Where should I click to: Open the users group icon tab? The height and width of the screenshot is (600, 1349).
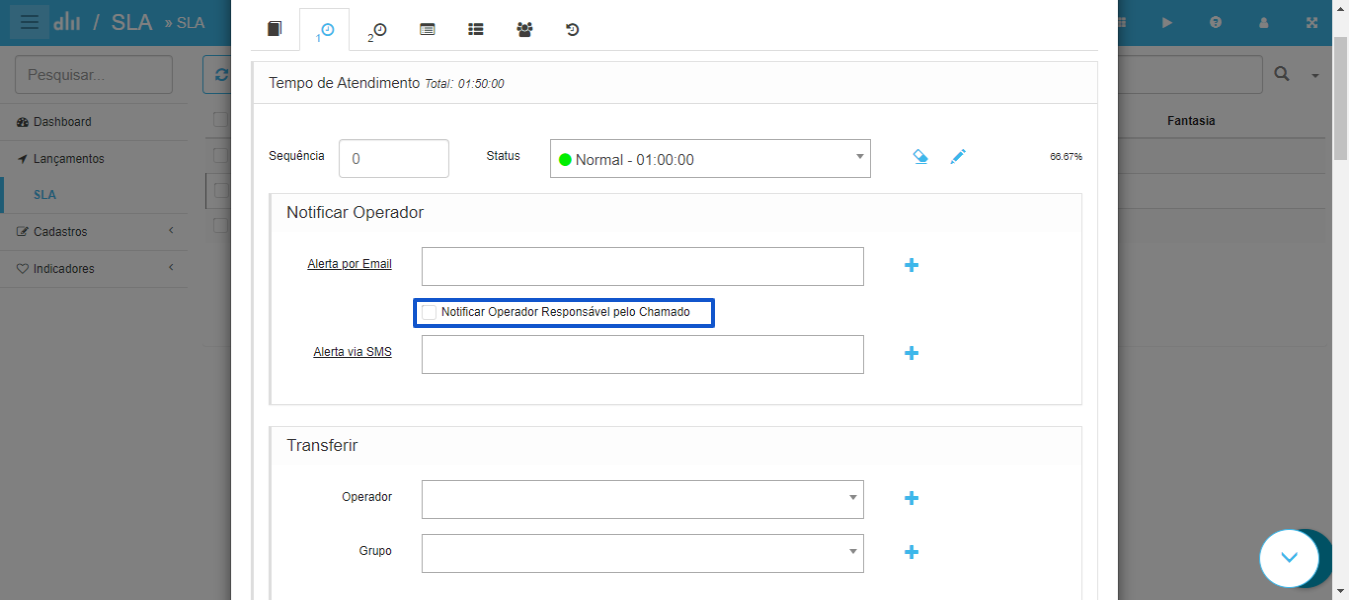[525, 30]
